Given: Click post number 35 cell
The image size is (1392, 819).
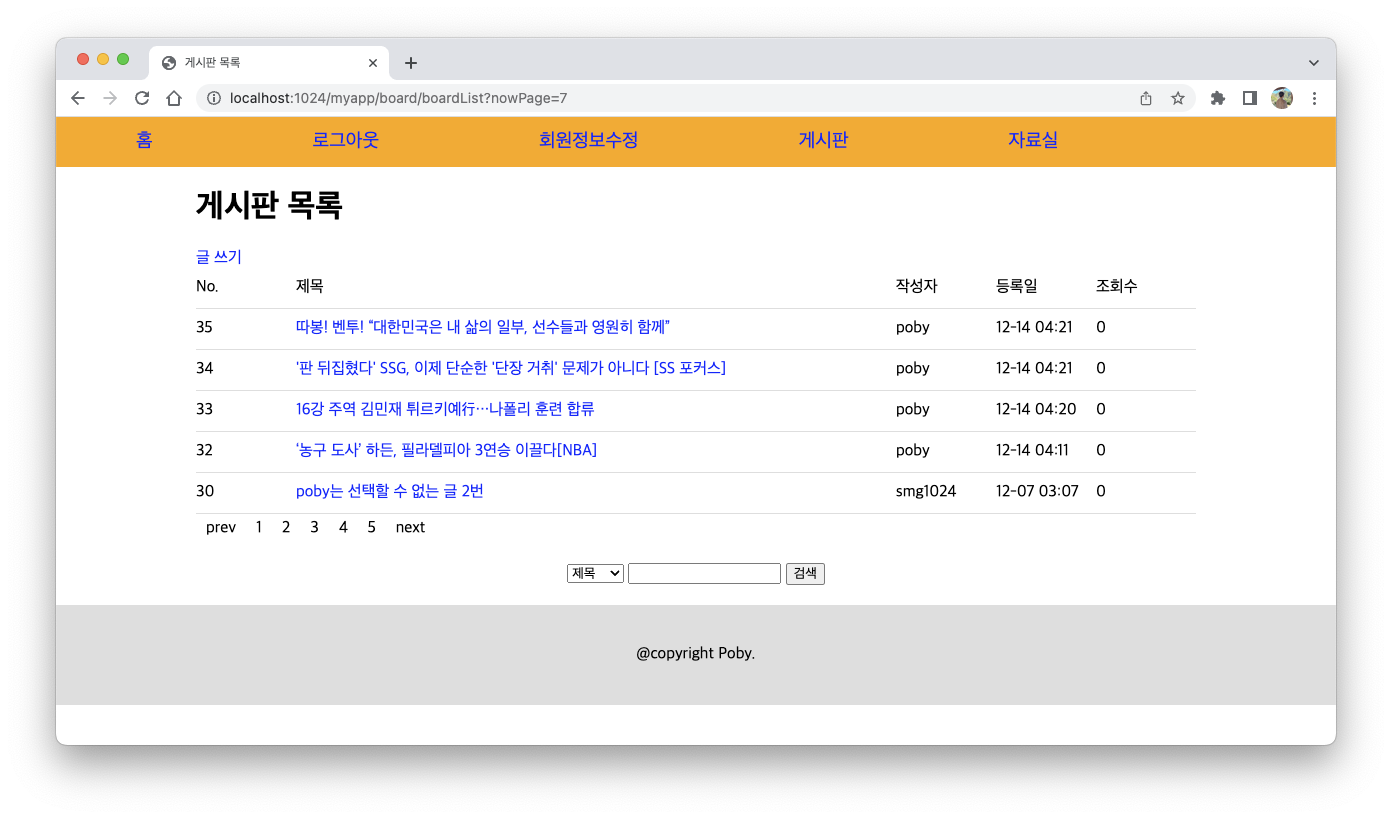Looking at the screenshot, I should pyautogui.click(x=205, y=327).
